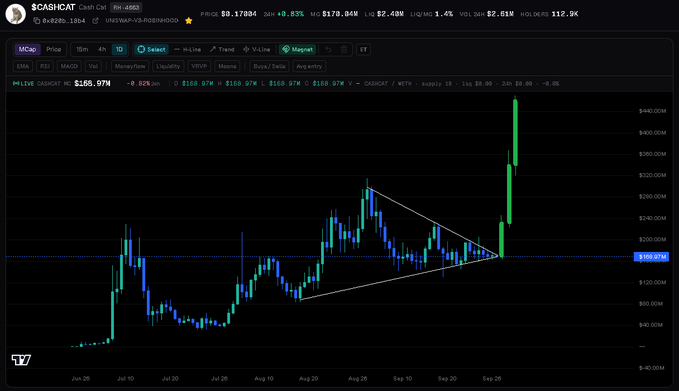Screen dimensions: 679x391
Task: Click the Aug 20 date axis label
Action: [x=308, y=378]
